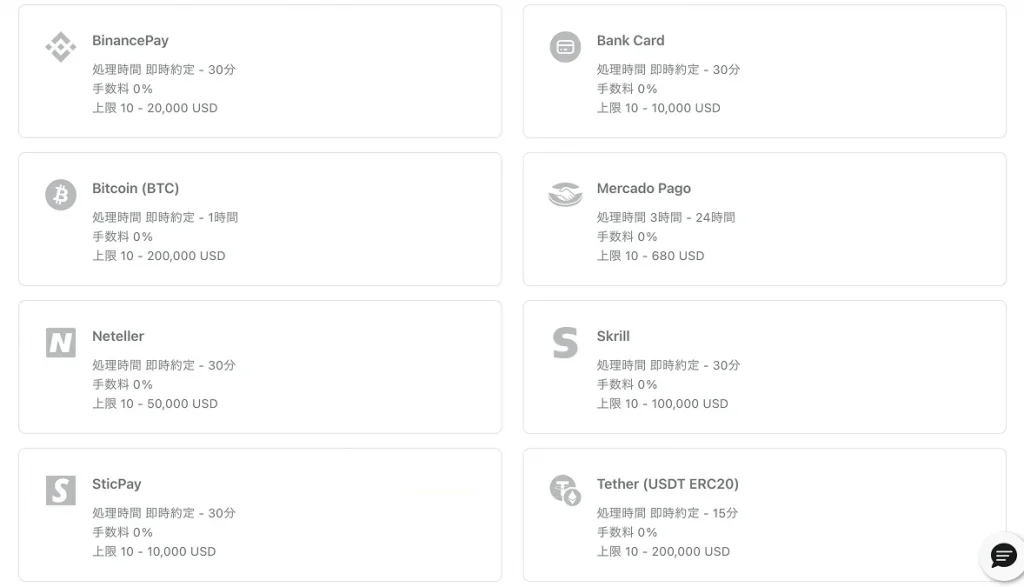Viewport: 1024px width, 587px height.
Task: Select the Bank Card title text
Action: pyautogui.click(x=630, y=40)
